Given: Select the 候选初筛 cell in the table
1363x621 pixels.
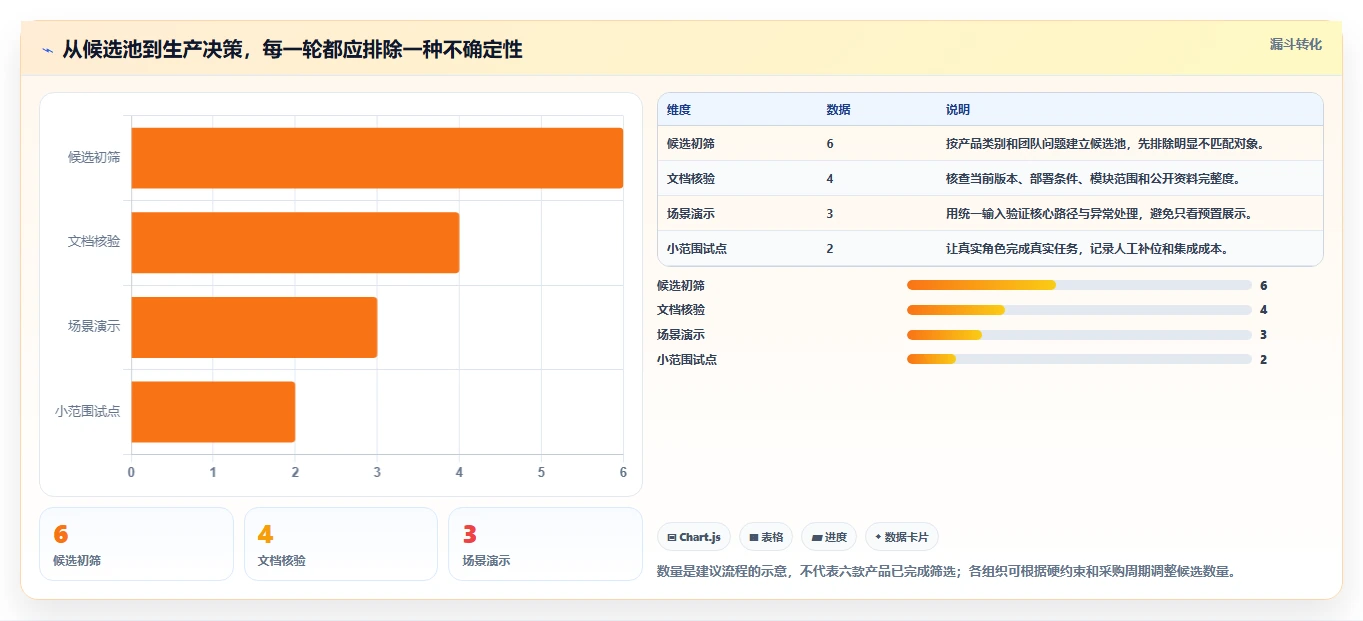Looking at the screenshot, I should click(x=691, y=144).
